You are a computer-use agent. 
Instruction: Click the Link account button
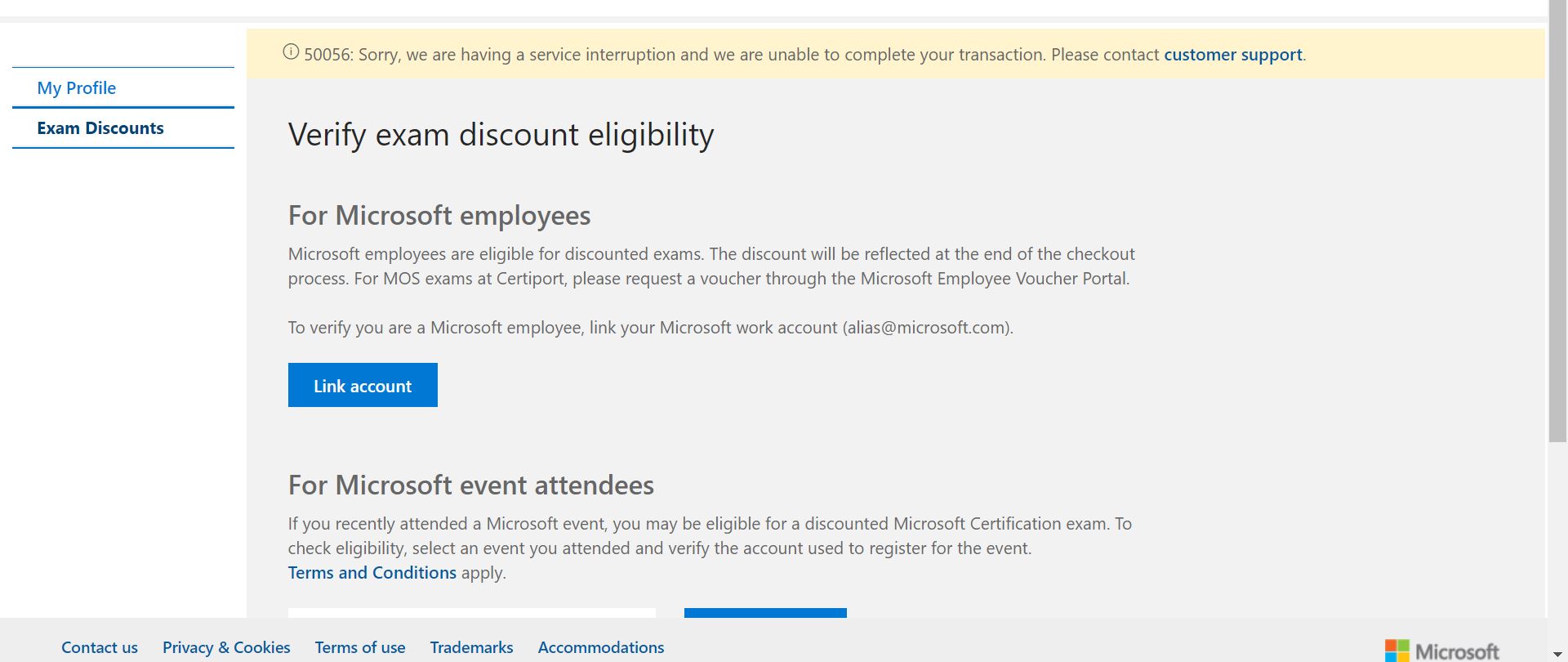(x=363, y=385)
